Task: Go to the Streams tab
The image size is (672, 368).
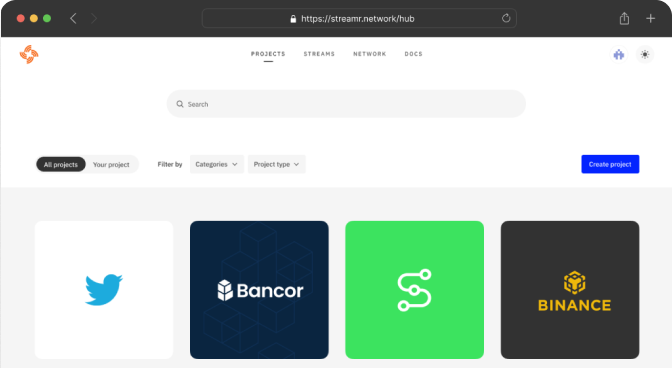Action: [319, 54]
